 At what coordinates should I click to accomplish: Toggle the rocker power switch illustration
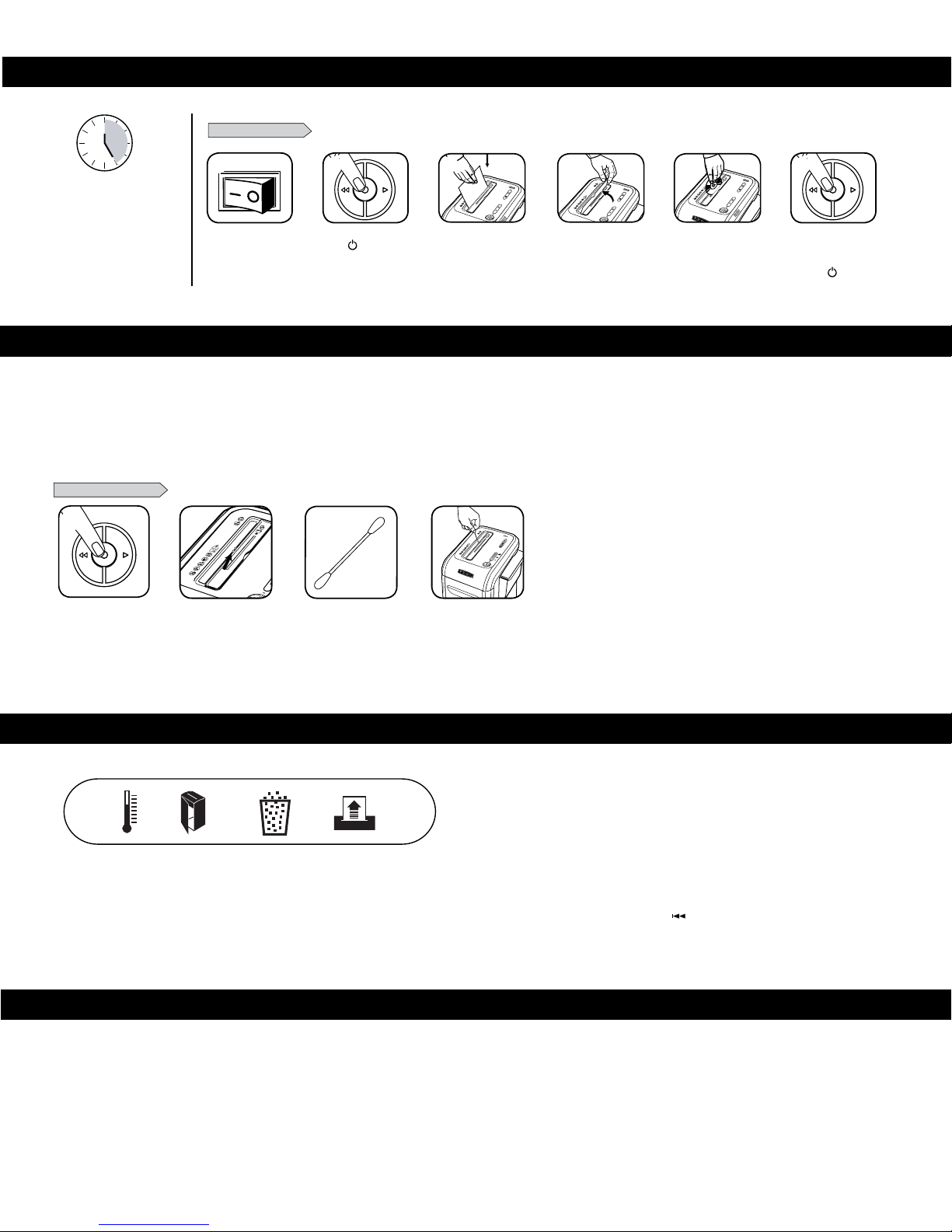[249, 188]
